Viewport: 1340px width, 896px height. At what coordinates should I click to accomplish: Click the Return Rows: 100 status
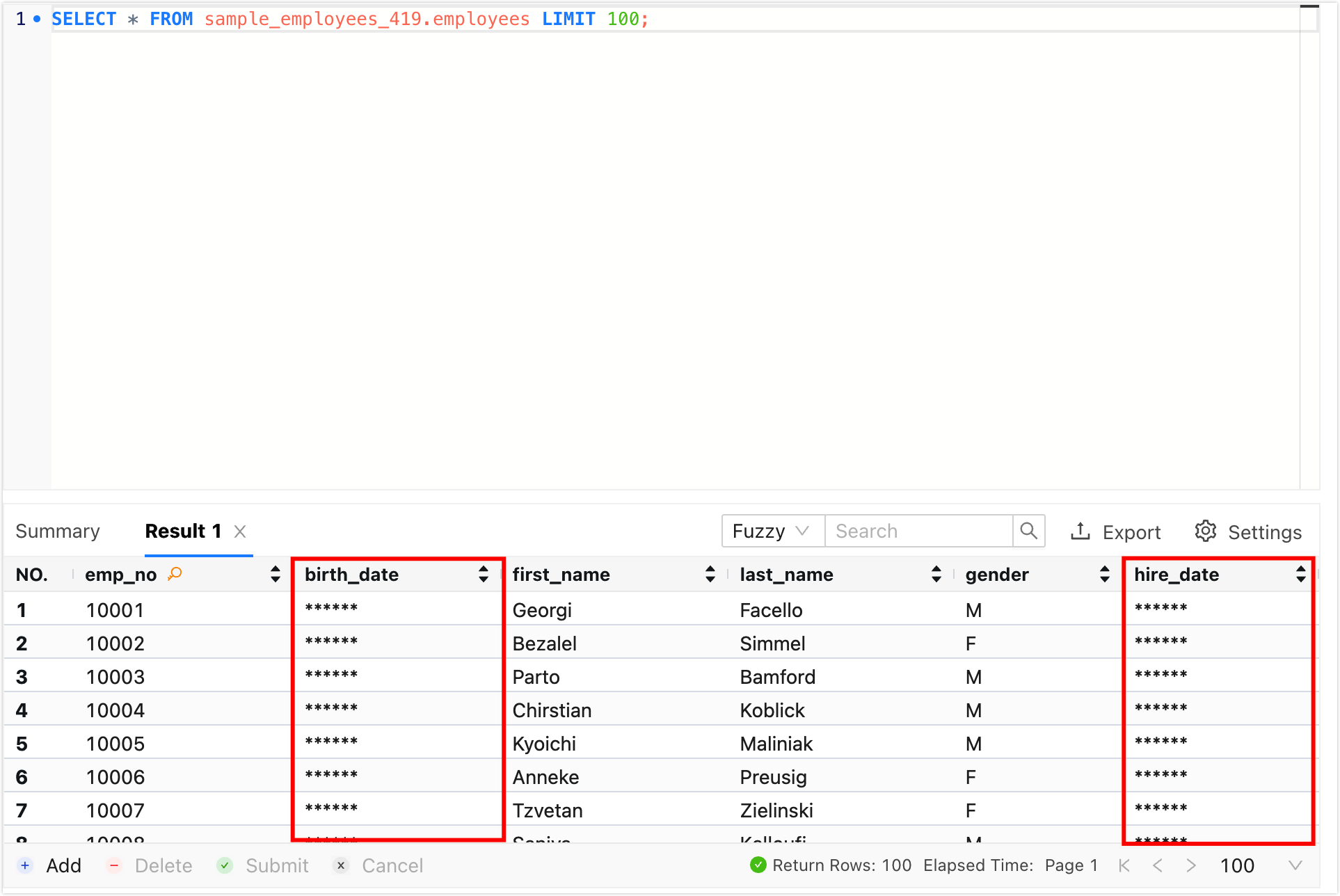click(x=831, y=865)
